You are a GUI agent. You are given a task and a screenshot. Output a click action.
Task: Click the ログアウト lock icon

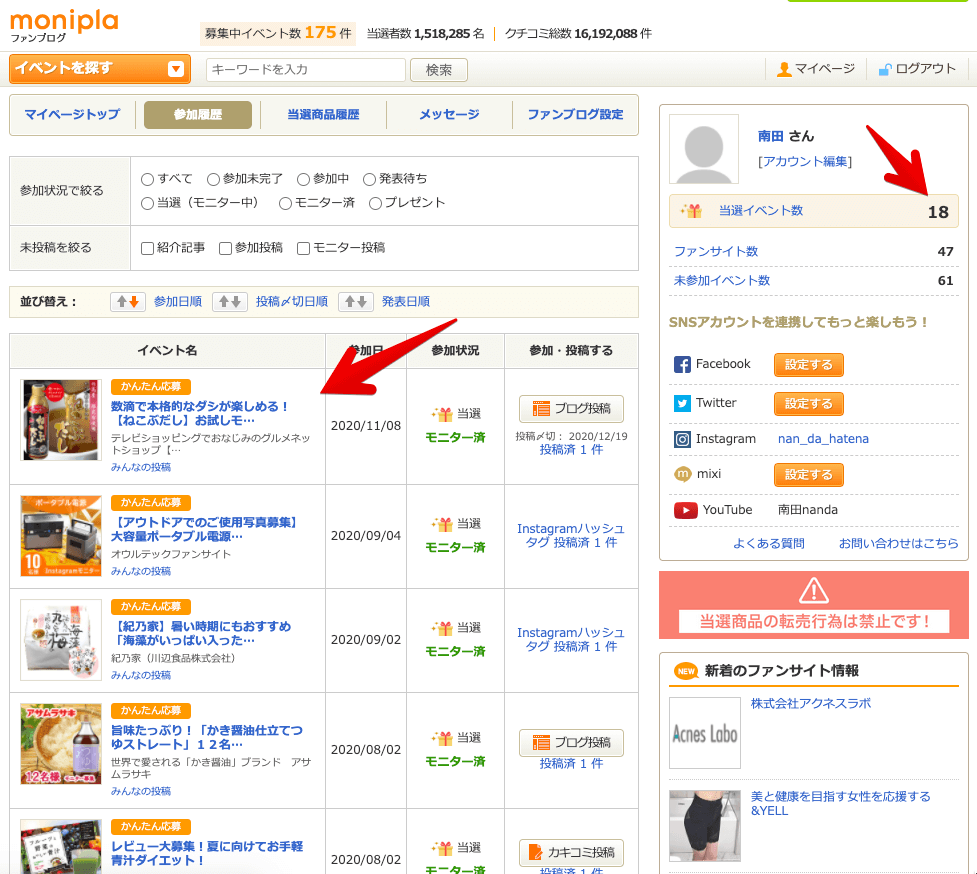coord(885,69)
